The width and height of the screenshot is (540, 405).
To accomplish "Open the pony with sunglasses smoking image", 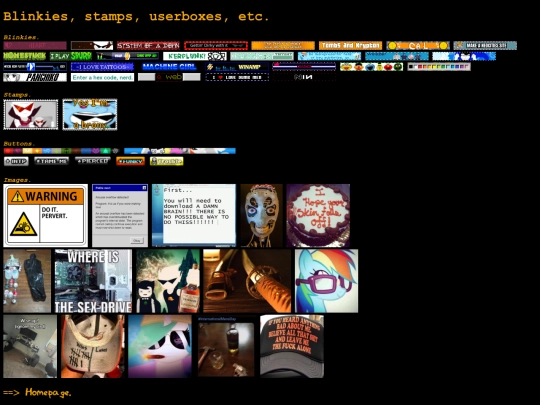I will point(160,346).
